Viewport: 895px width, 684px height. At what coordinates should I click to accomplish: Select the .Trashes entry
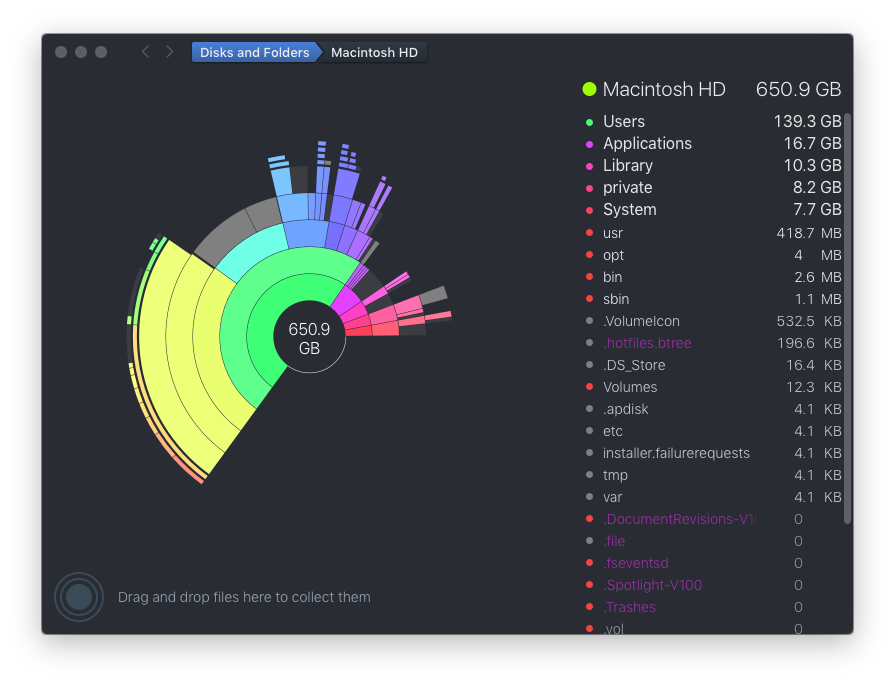712,607
